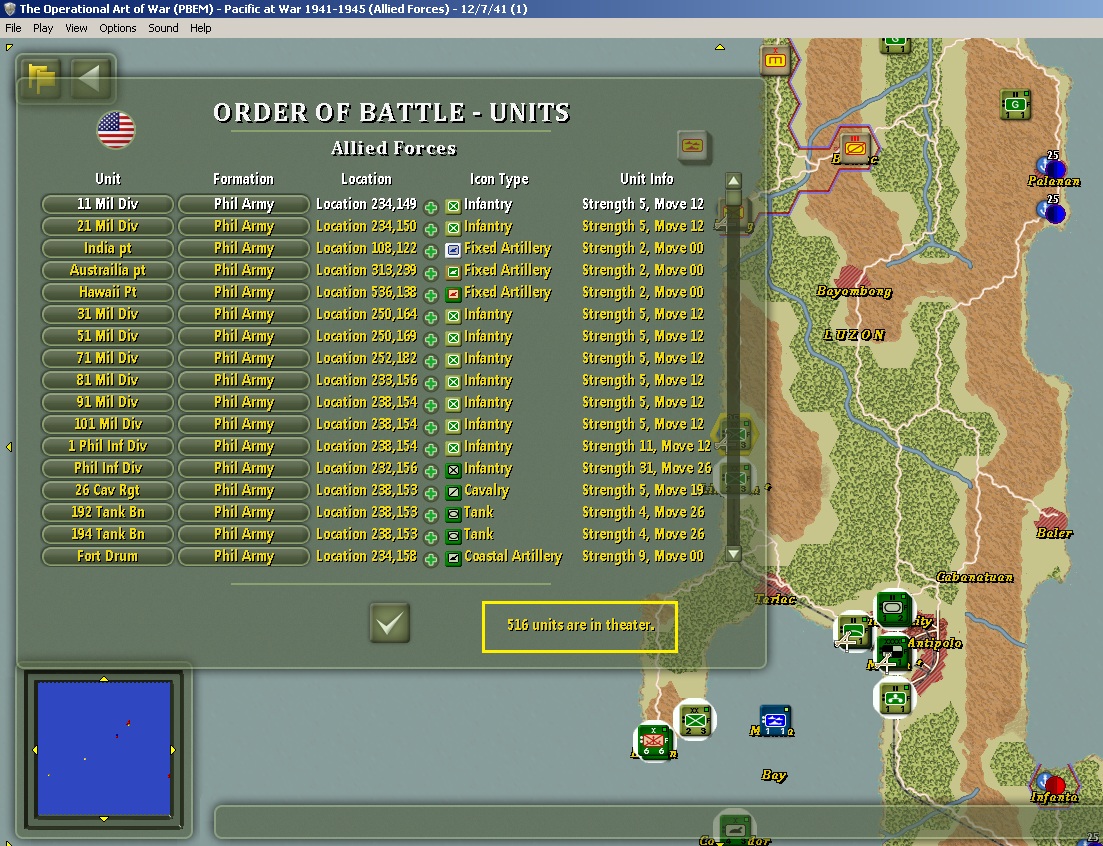Viewport: 1103px width, 846px height.
Task: Click the XX infantry counter near Bataan
Action: (x=696, y=719)
